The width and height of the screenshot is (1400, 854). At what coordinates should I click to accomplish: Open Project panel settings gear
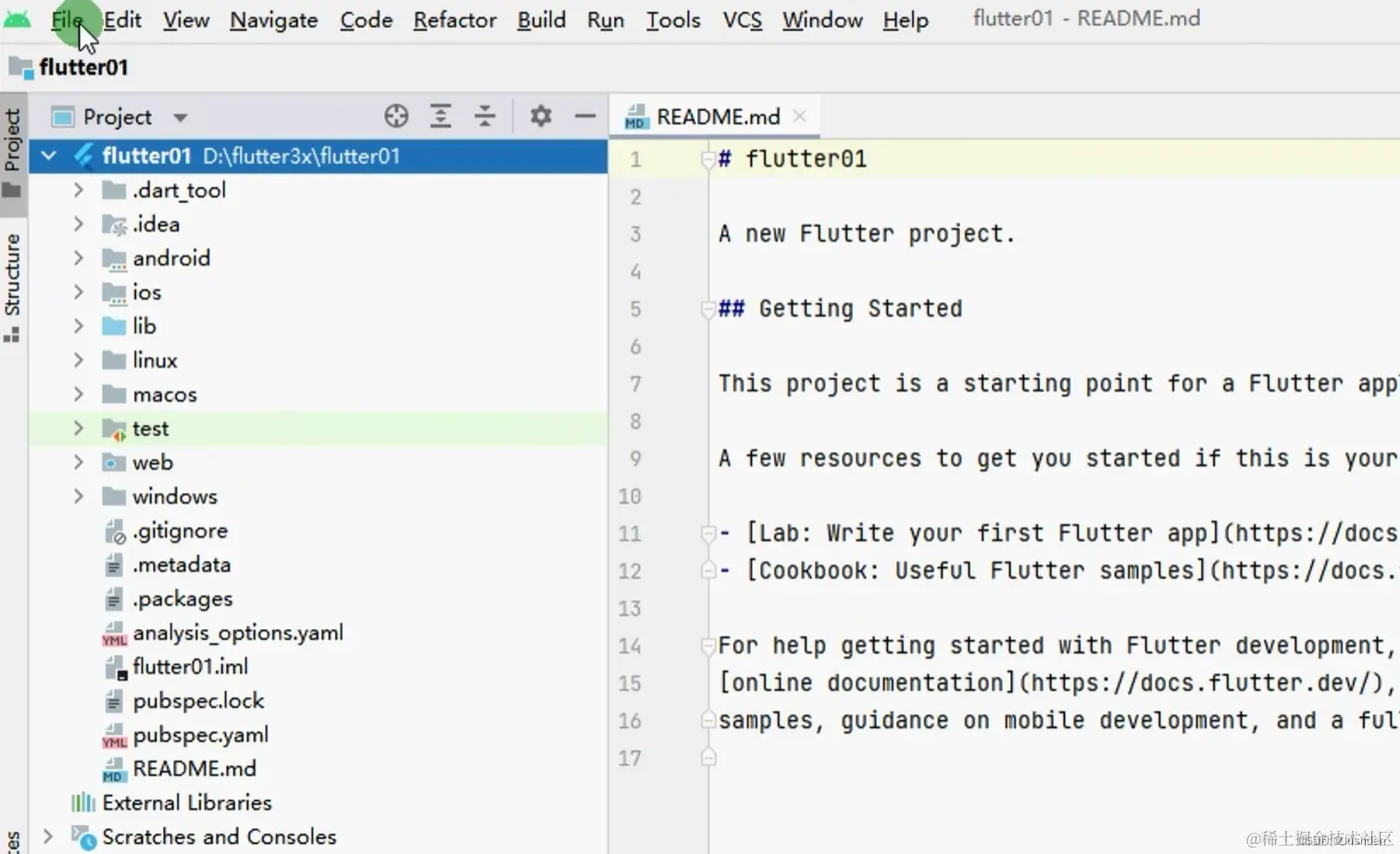click(x=541, y=116)
